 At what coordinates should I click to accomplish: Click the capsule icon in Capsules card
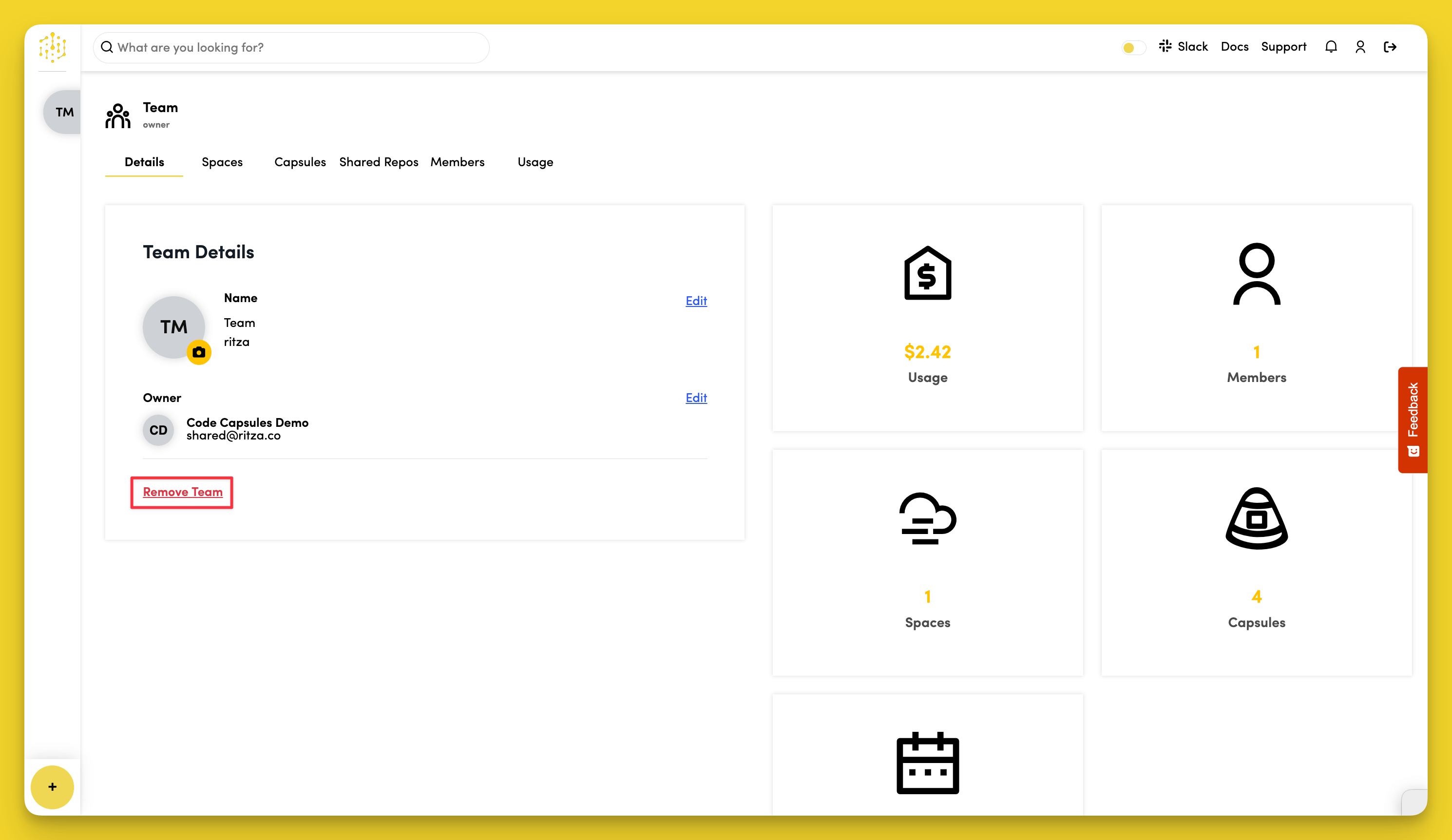tap(1256, 518)
